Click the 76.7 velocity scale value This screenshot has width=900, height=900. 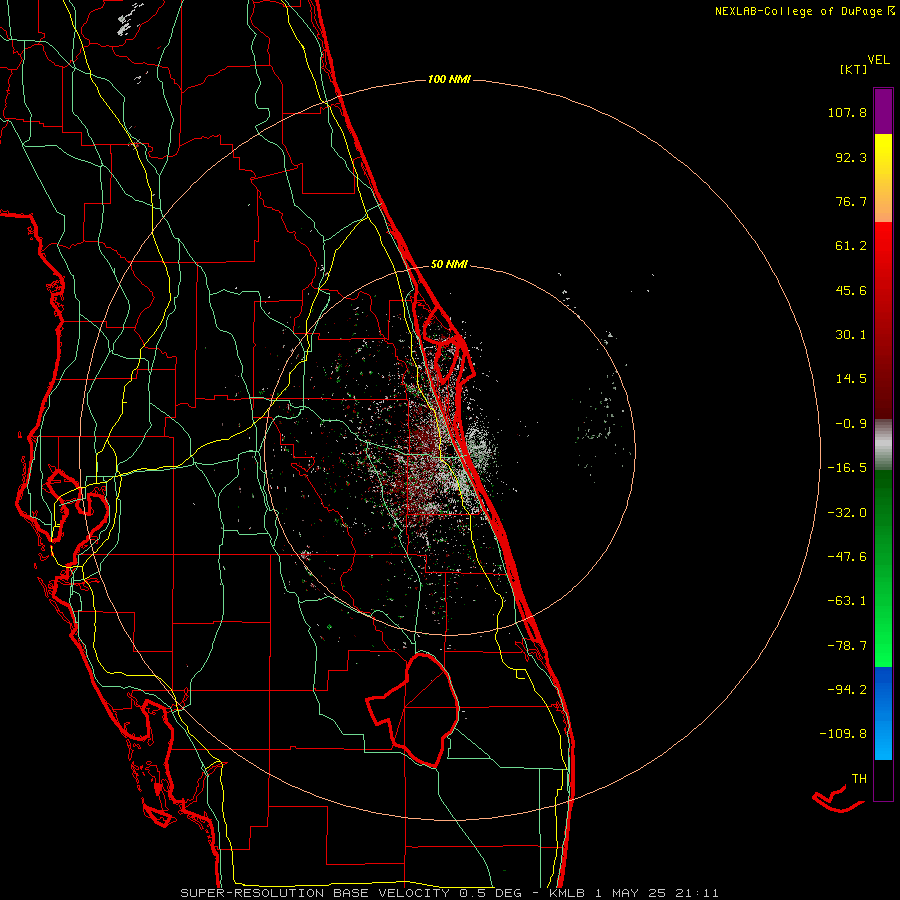(x=851, y=201)
